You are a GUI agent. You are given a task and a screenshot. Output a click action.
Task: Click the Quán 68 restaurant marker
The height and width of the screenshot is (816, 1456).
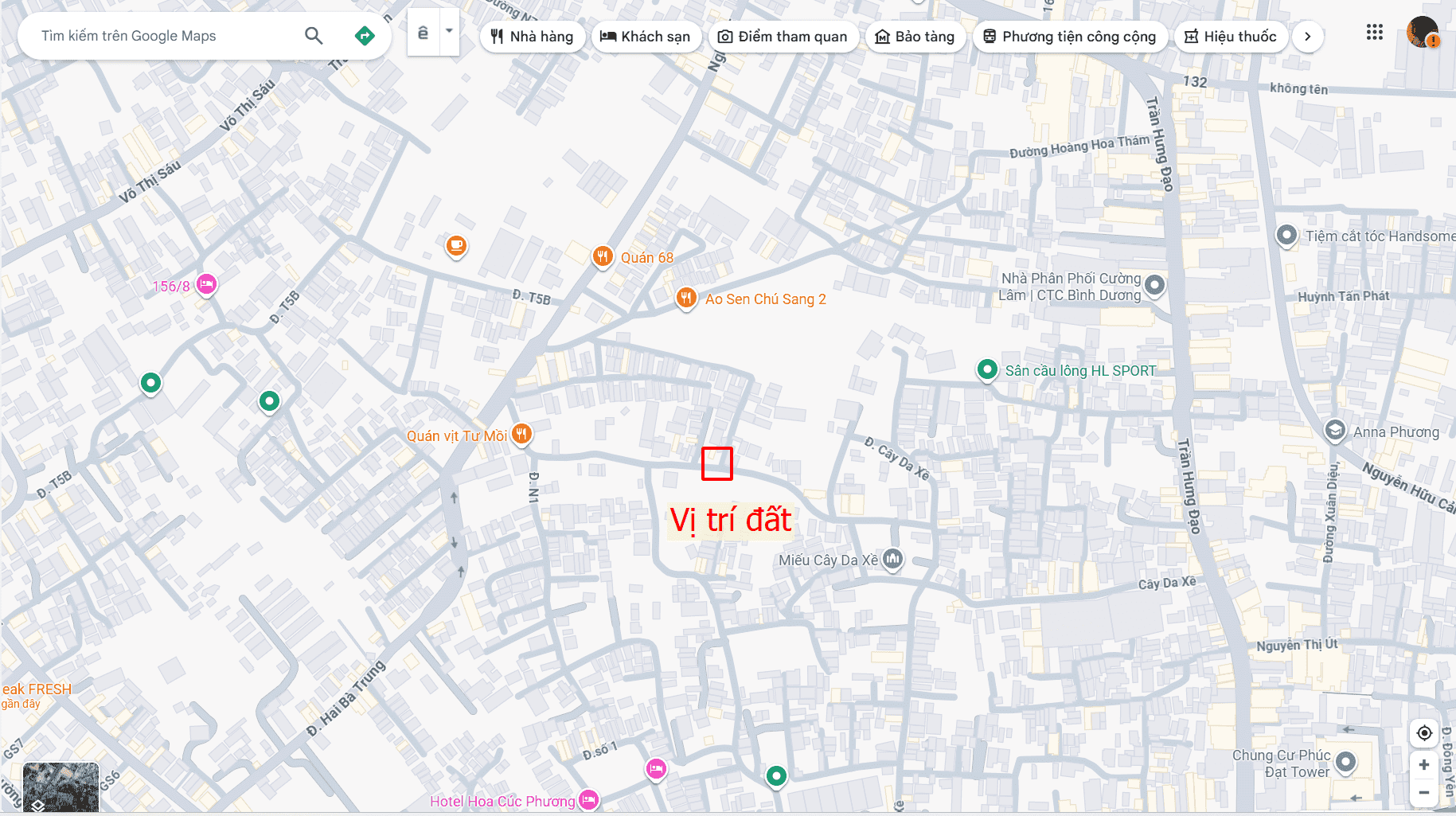603,256
